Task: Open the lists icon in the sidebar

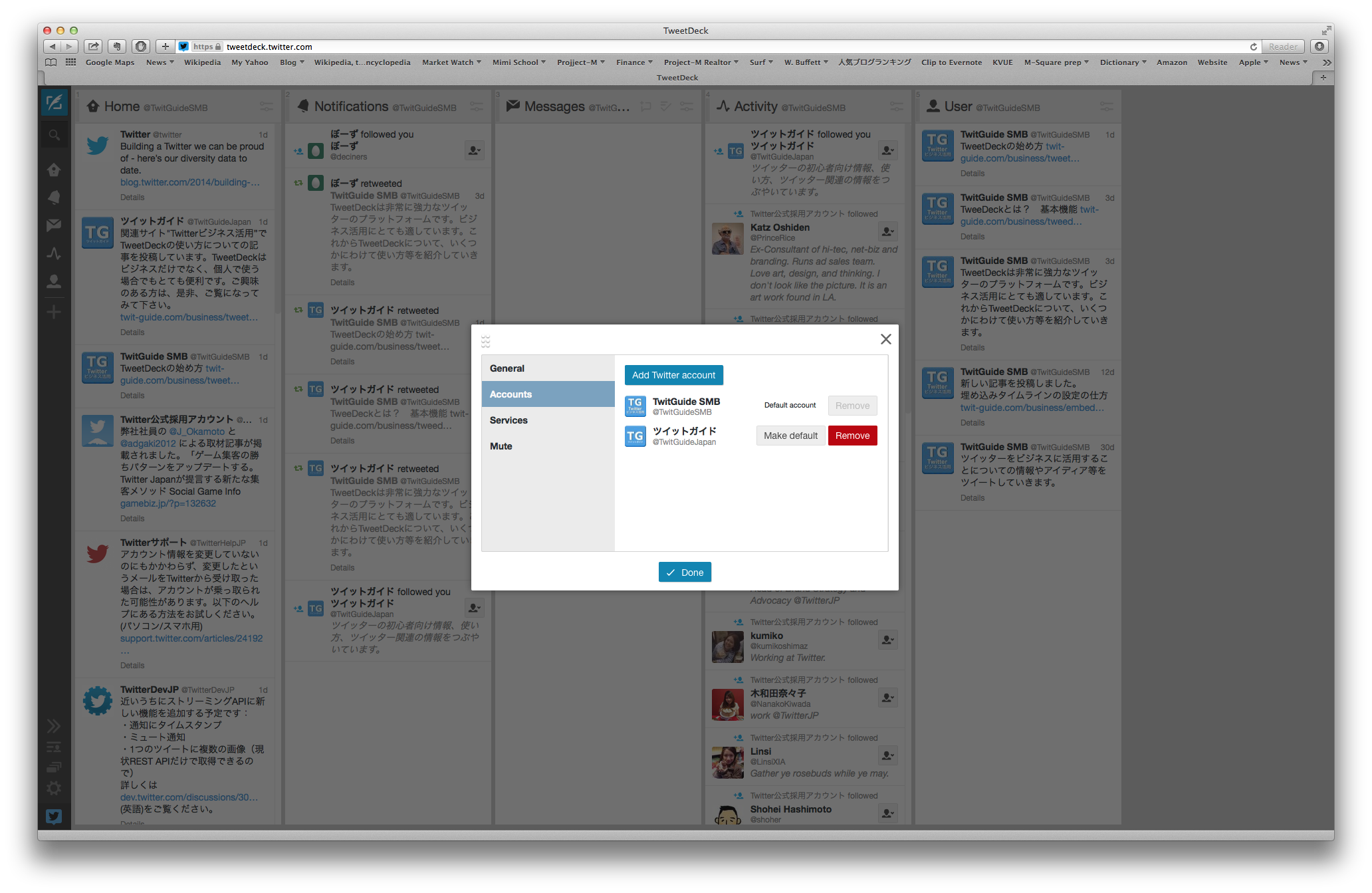Action: click(x=54, y=747)
